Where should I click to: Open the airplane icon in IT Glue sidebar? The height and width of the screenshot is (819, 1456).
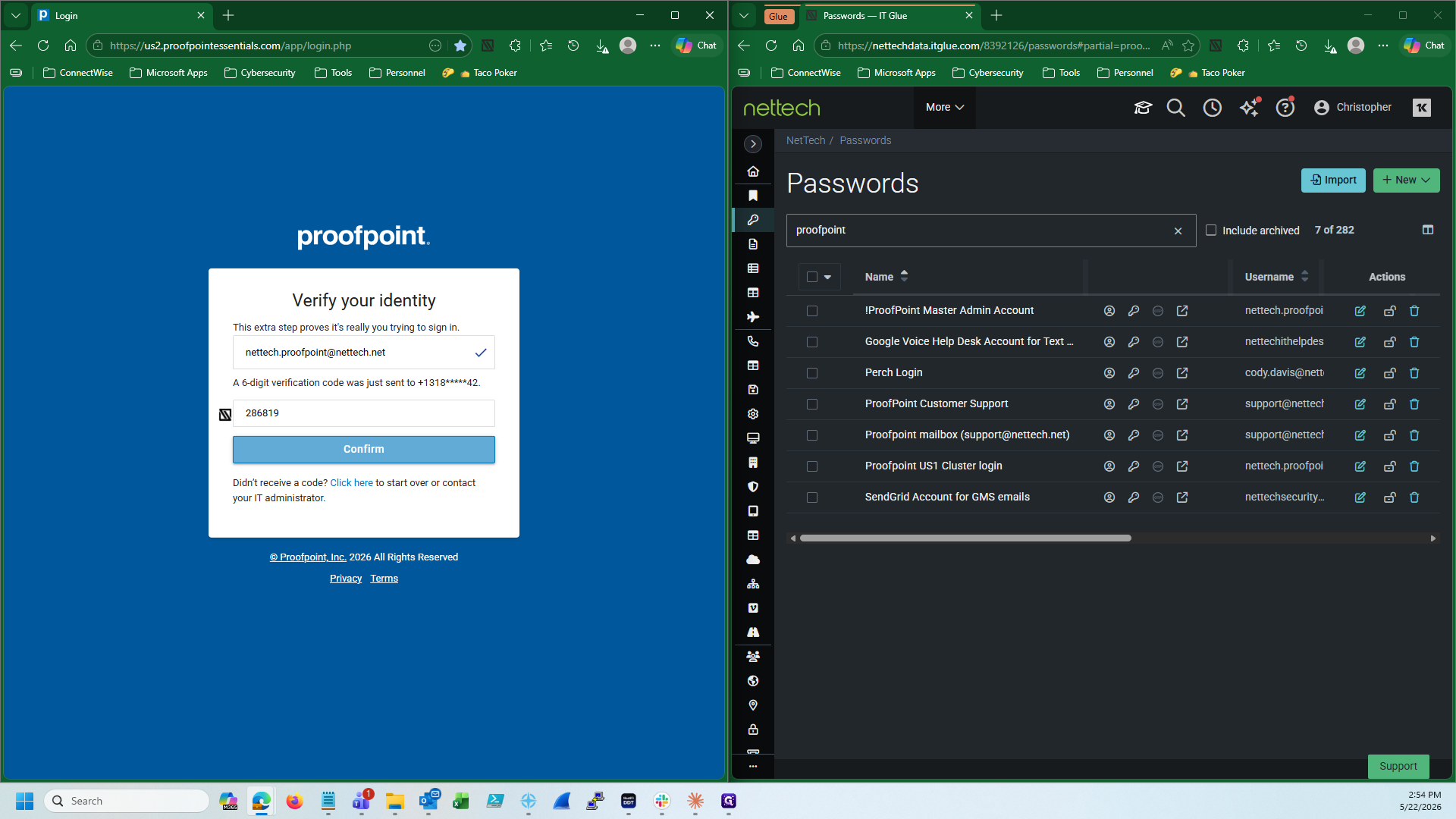[753, 317]
